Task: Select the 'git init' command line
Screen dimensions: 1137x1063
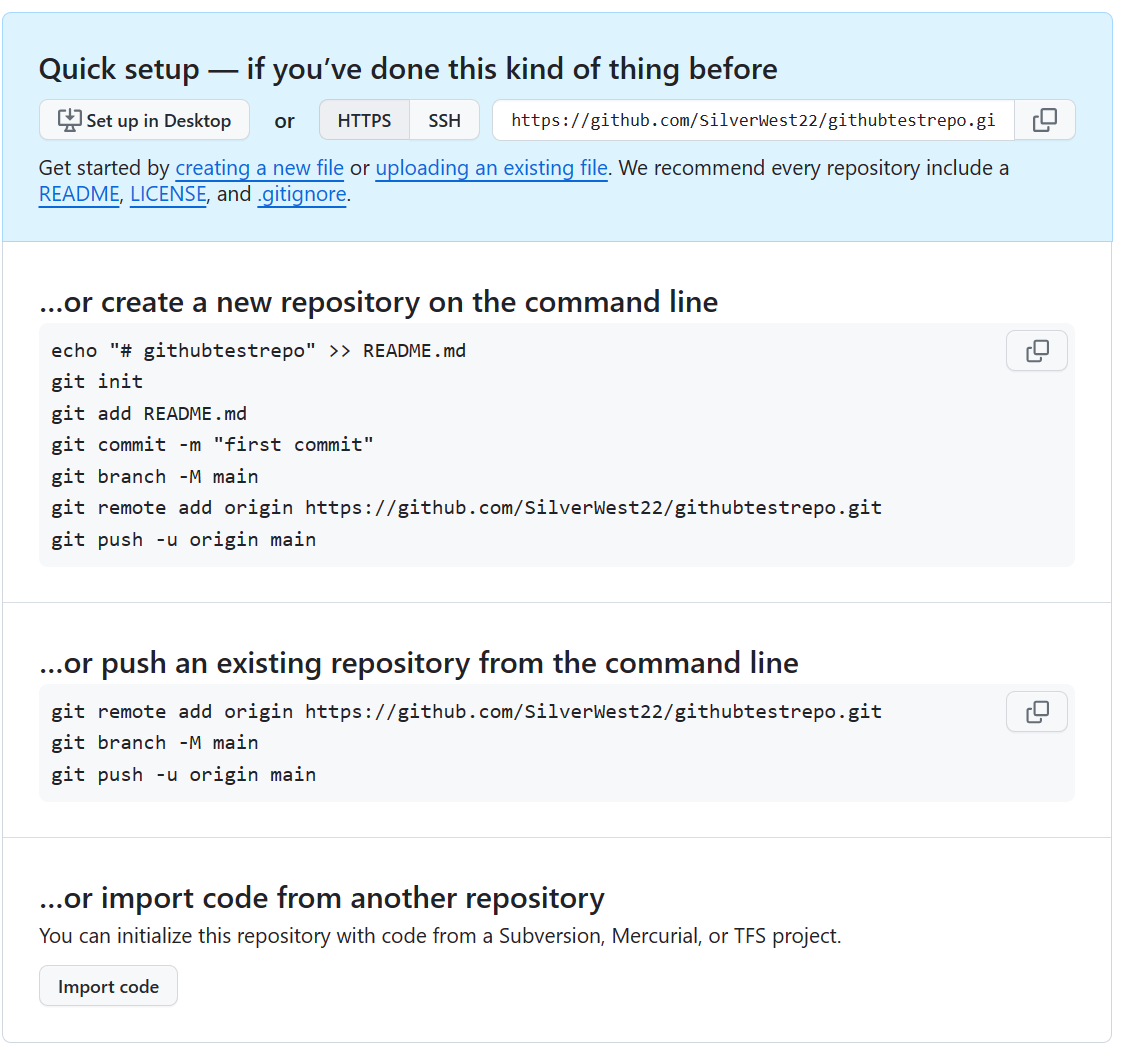Action: (96, 381)
